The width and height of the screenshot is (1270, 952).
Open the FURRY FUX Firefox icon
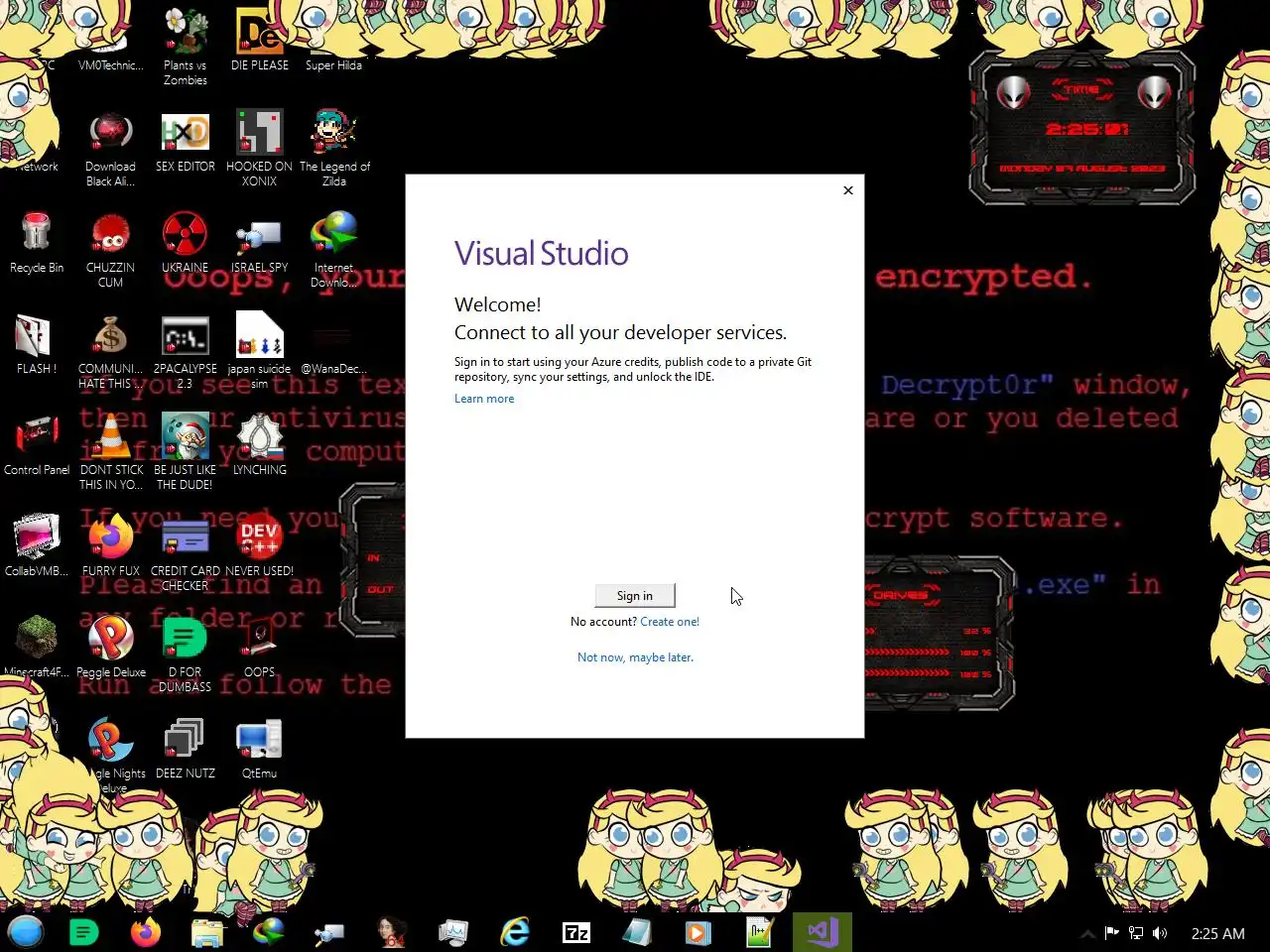[x=111, y=546]
